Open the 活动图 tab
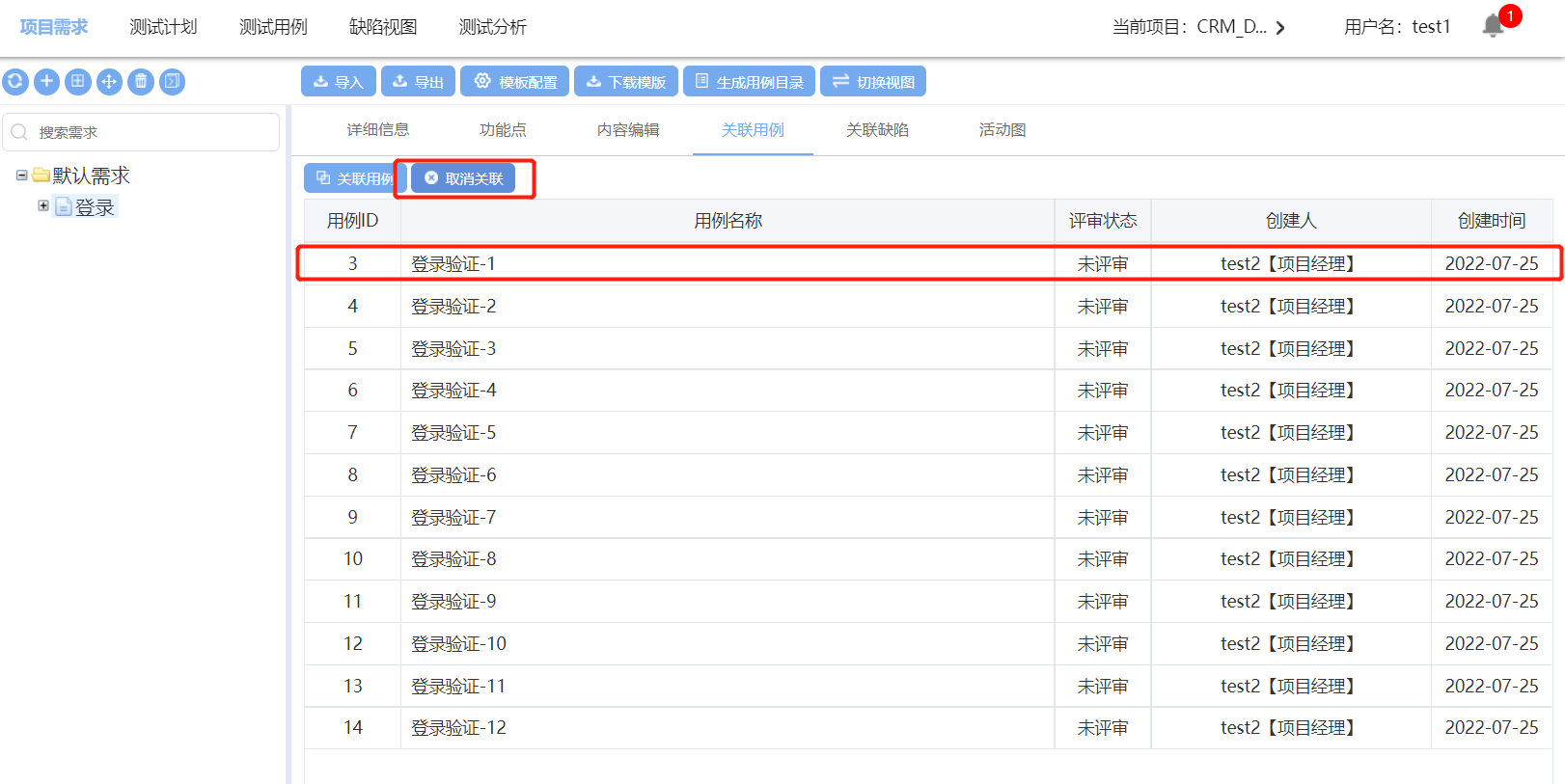The height and width of the screenshot is (784, 1565). [x=1002, y=130]
